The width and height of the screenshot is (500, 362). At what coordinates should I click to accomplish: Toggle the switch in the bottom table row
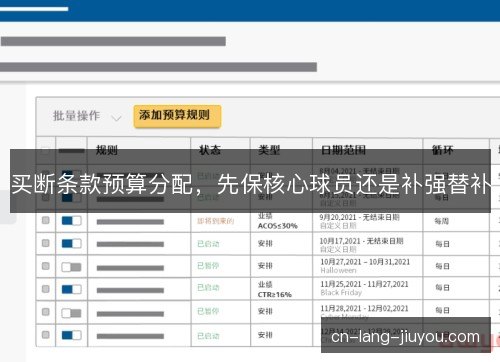pyautogui.click(x=71, y=335)
